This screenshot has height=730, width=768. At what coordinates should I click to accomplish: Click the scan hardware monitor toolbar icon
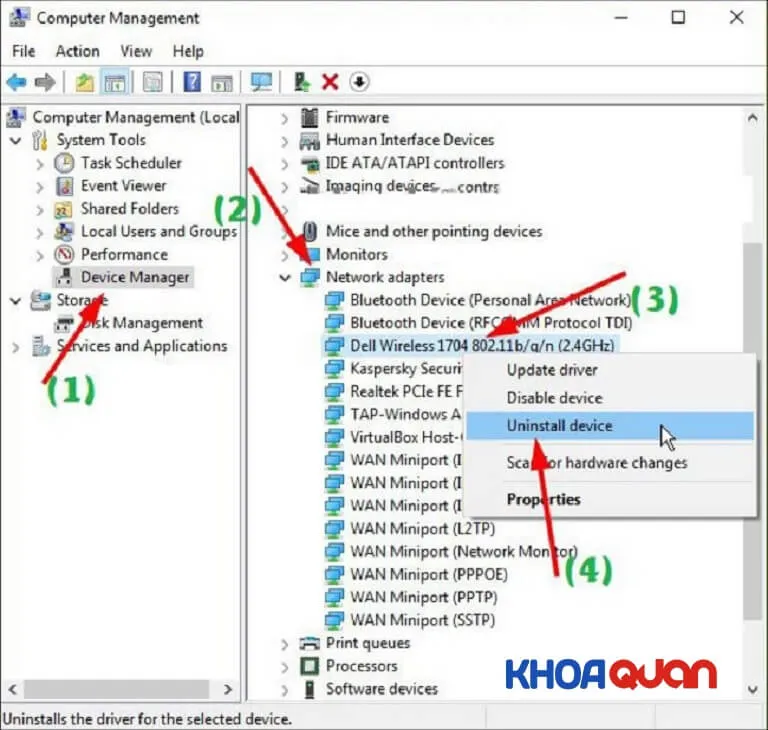(262, 82)
